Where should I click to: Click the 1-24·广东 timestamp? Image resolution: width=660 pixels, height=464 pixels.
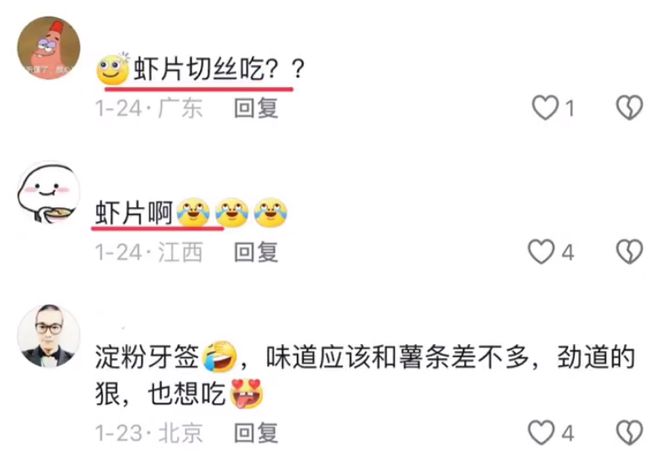[149, 108]
